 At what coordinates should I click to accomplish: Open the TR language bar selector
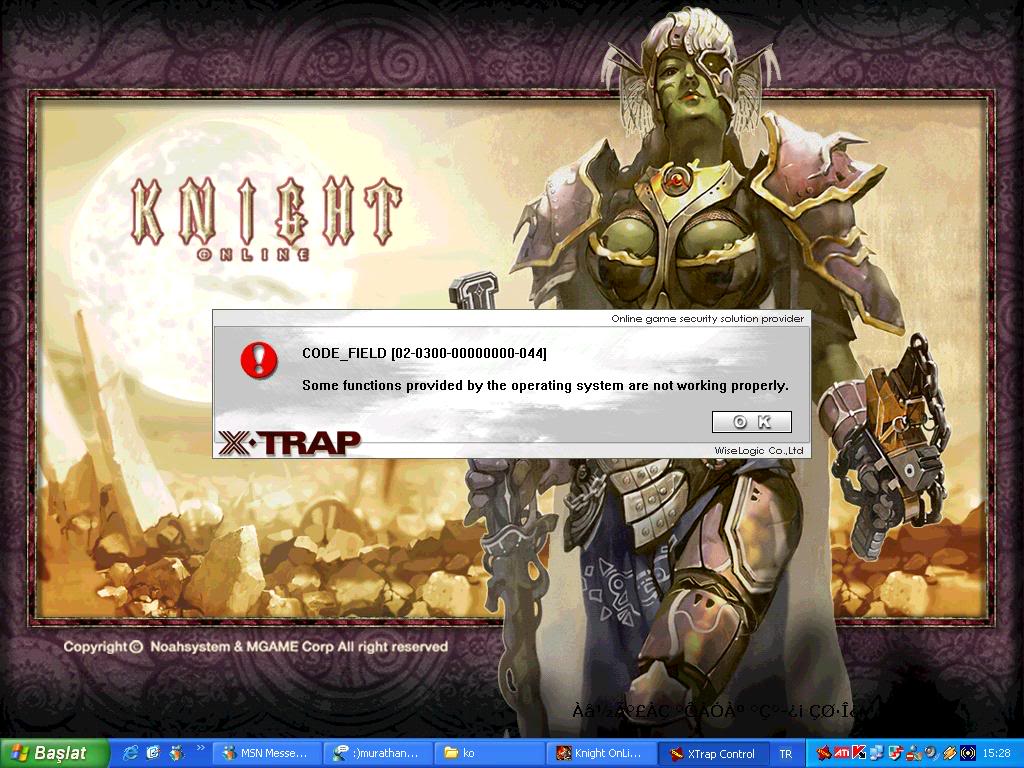pyautogui.click(x=785, y=754)
